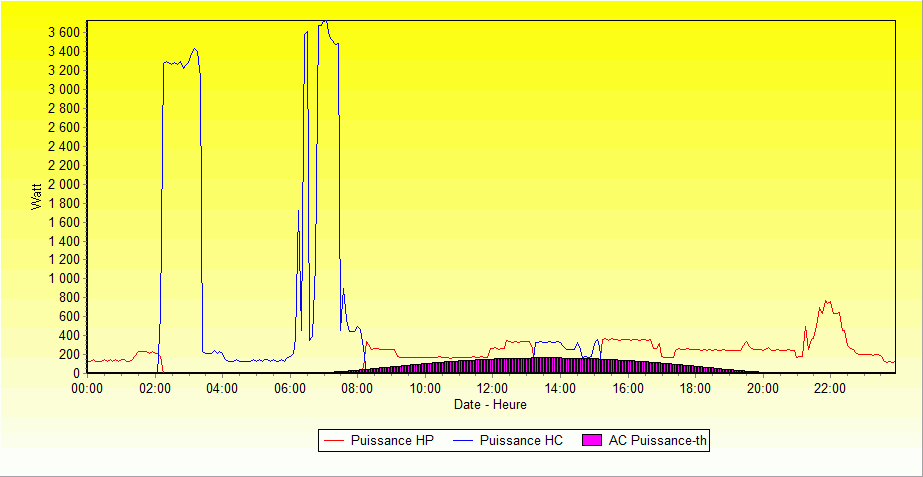923x477 pixels.
Task: Click the 12:00 time axis label
Action: [493, 388]
